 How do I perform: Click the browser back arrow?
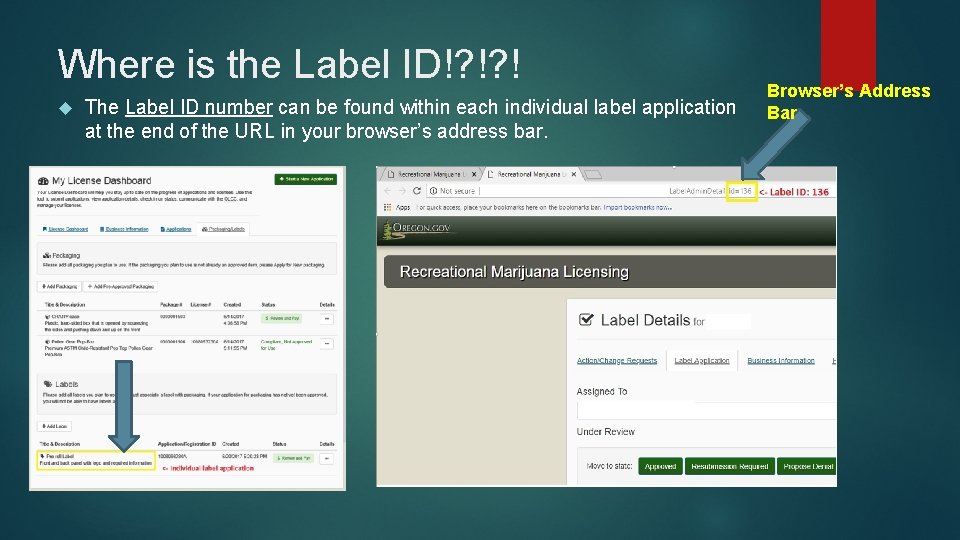coord(387,191)
